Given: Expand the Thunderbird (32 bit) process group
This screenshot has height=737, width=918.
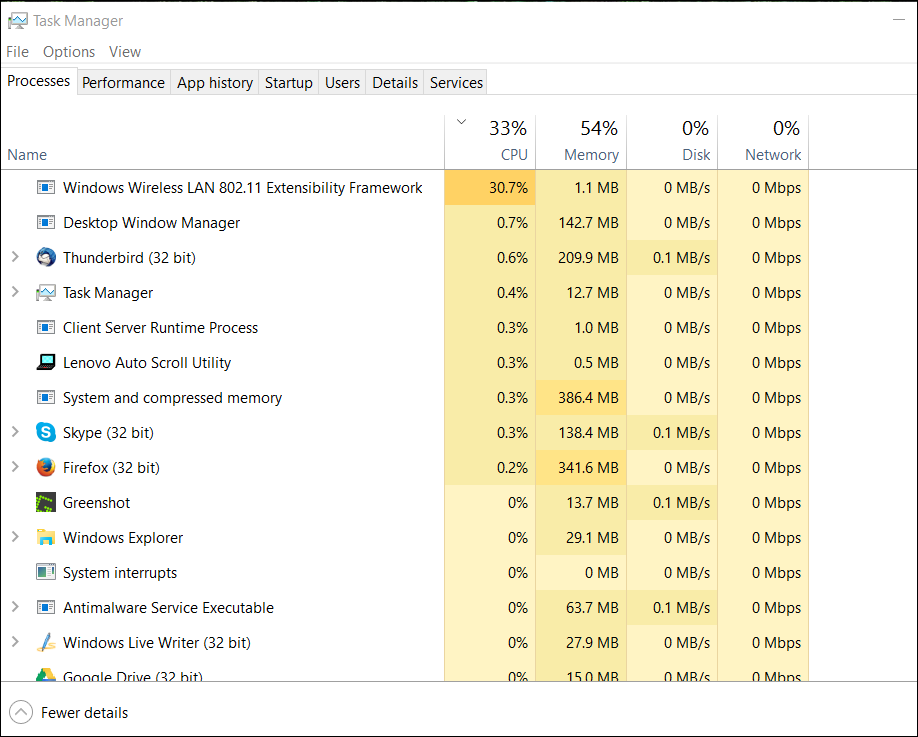Looking at the screenshot, I should [x=15, y=257].
